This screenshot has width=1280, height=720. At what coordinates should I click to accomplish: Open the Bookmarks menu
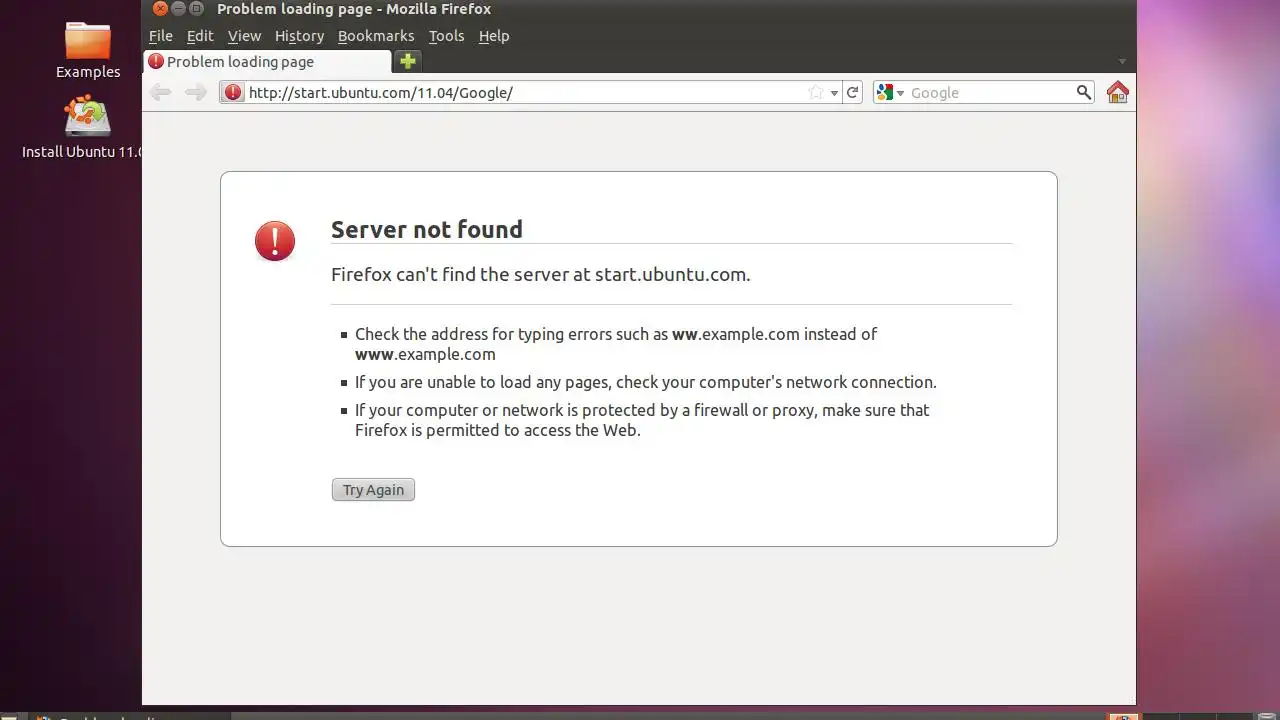point(376,35)
